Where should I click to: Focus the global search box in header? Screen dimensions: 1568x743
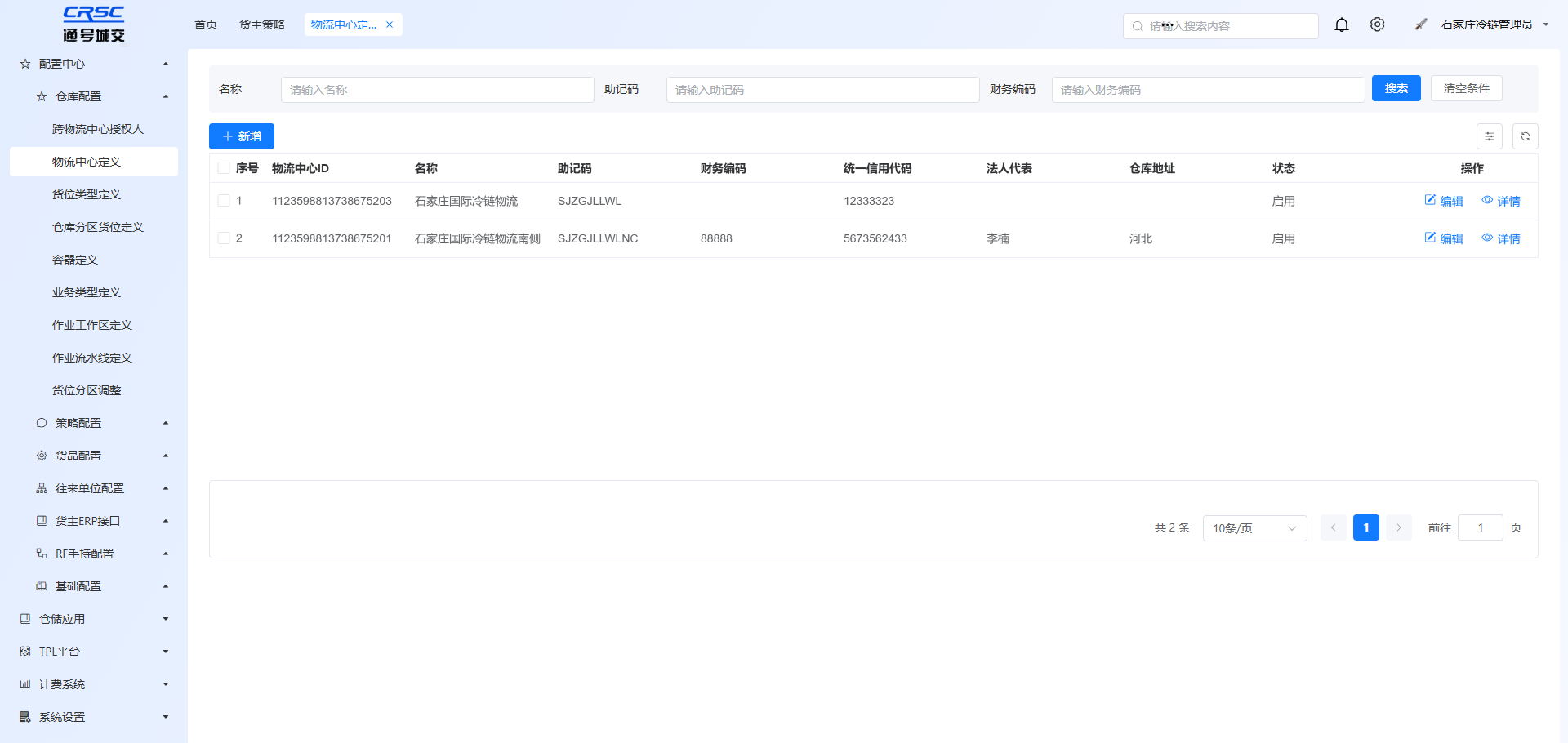[1221, 26]
